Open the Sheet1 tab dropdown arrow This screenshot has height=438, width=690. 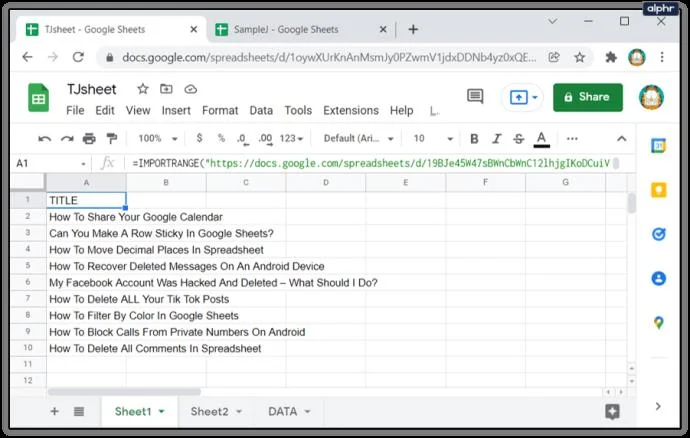(161, 412)
